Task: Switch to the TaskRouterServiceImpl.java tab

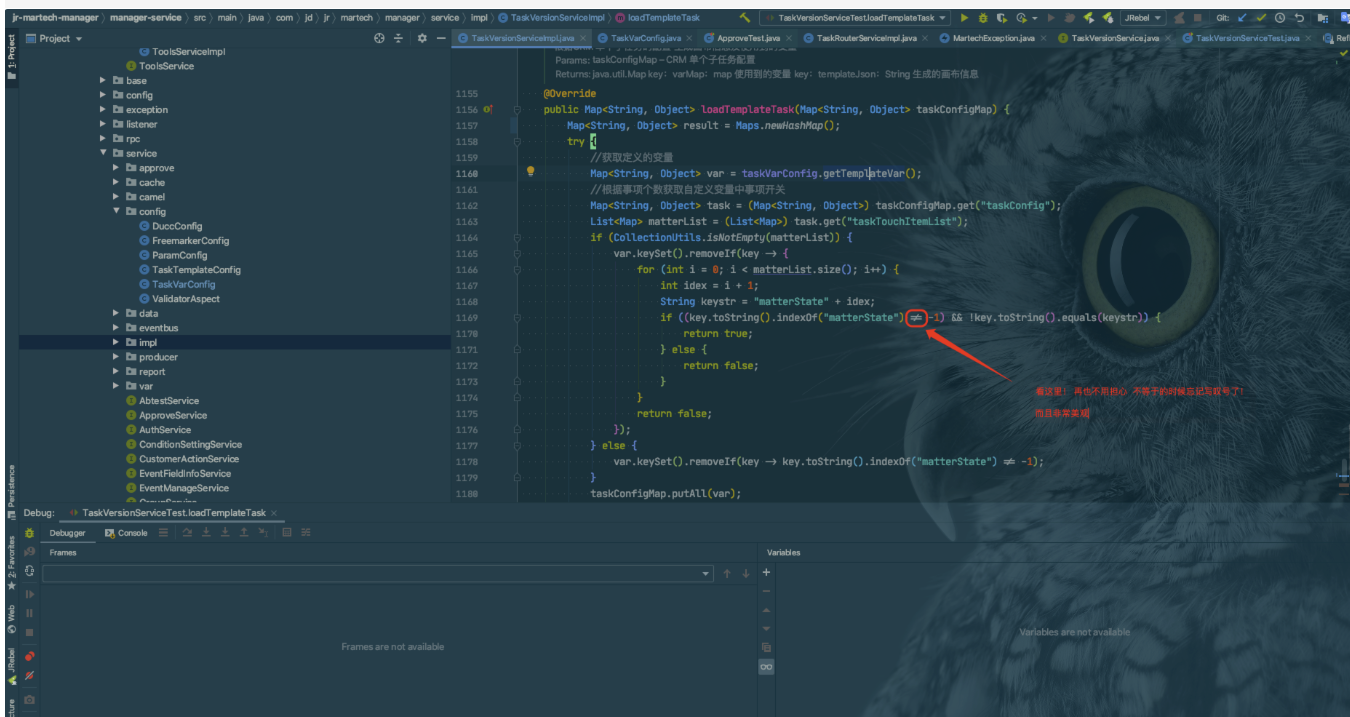Action: 867,38
